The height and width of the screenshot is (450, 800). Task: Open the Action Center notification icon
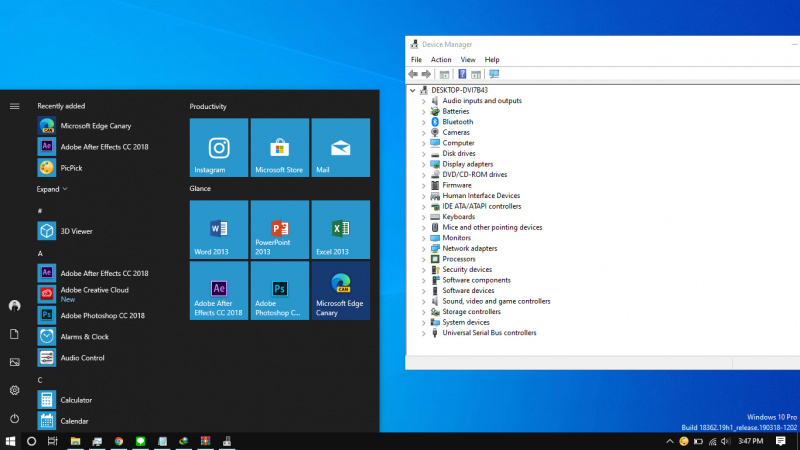point(780,441)
